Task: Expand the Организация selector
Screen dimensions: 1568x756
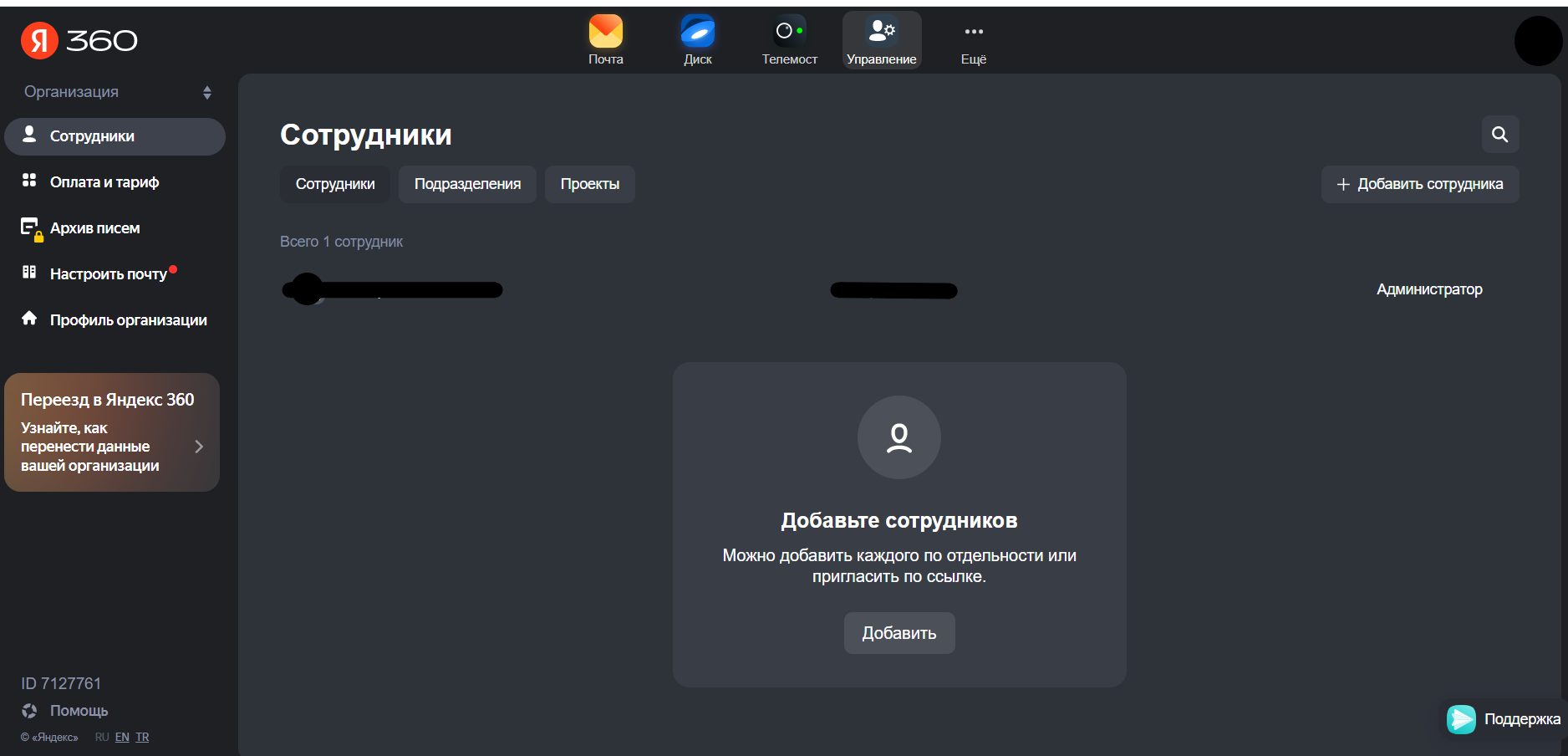Action: 117,92
